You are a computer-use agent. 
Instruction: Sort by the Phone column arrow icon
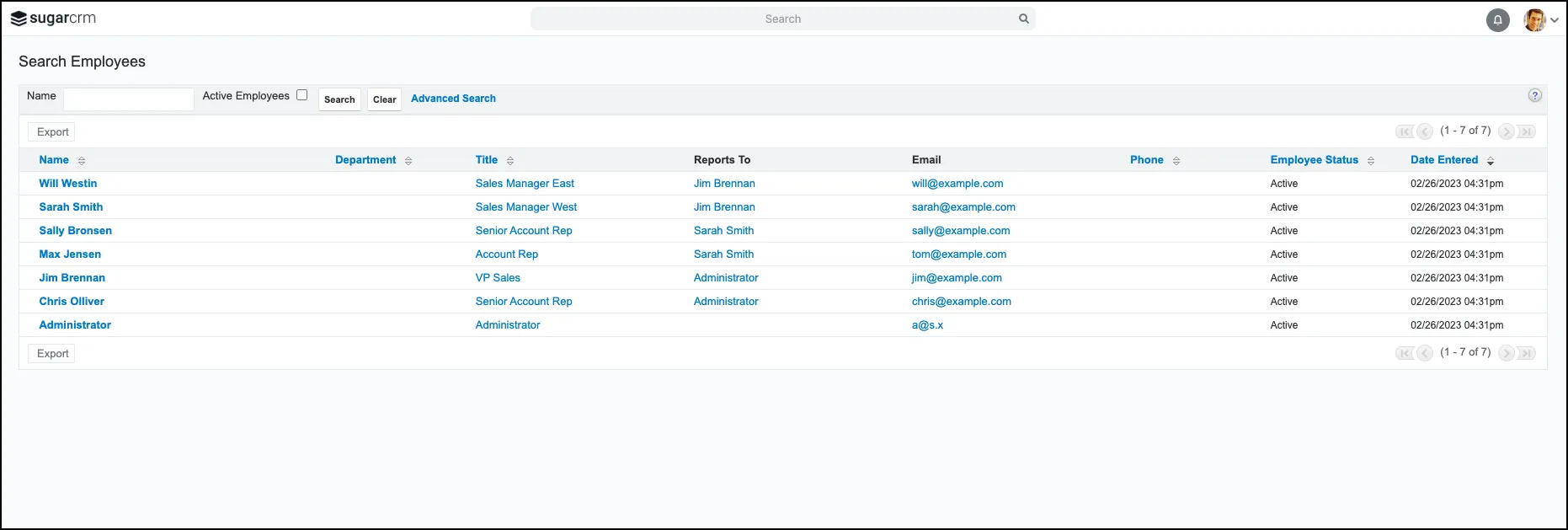1176,161
